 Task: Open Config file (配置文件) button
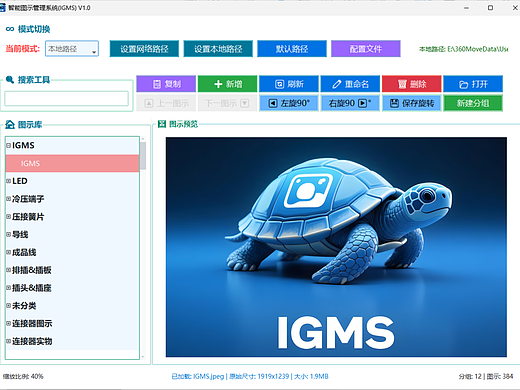click(366, 49)
